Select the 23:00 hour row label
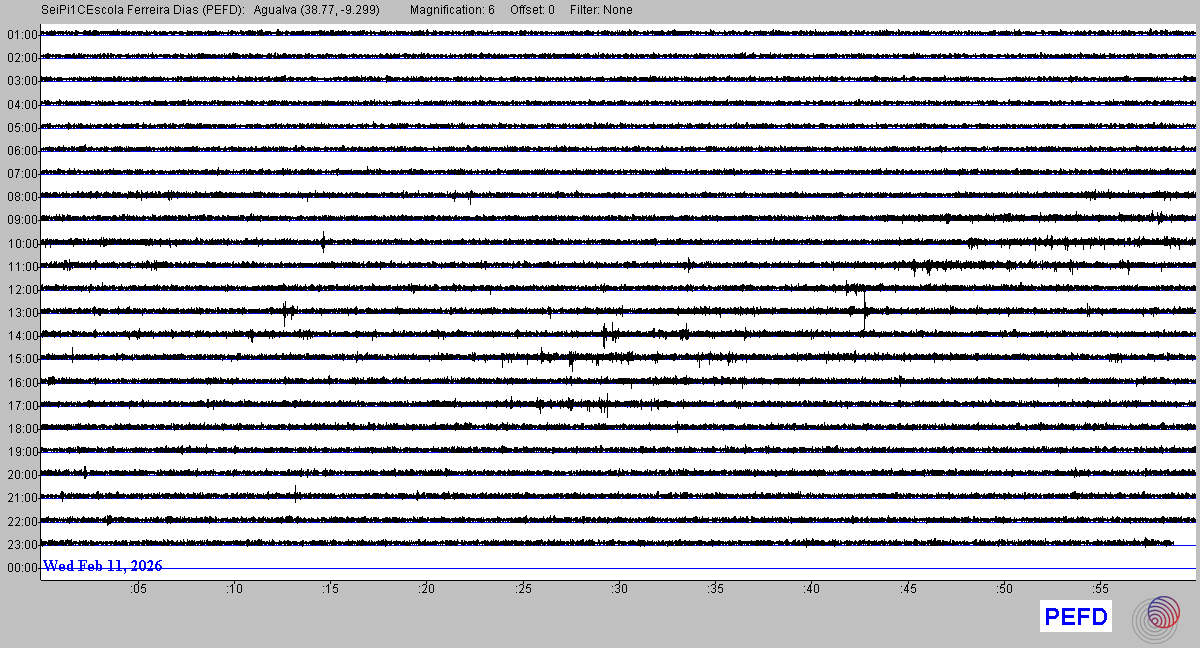Image resolution: width=1200 pixels, height=648 pixels. (22, 545)
